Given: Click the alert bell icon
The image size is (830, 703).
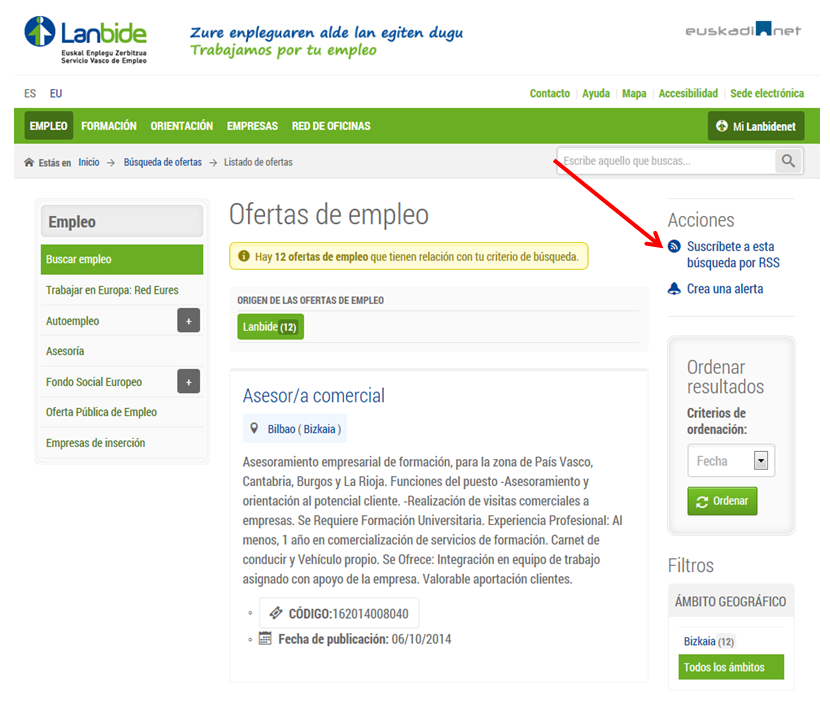Looking at the screenshot, I should [675, 290].
